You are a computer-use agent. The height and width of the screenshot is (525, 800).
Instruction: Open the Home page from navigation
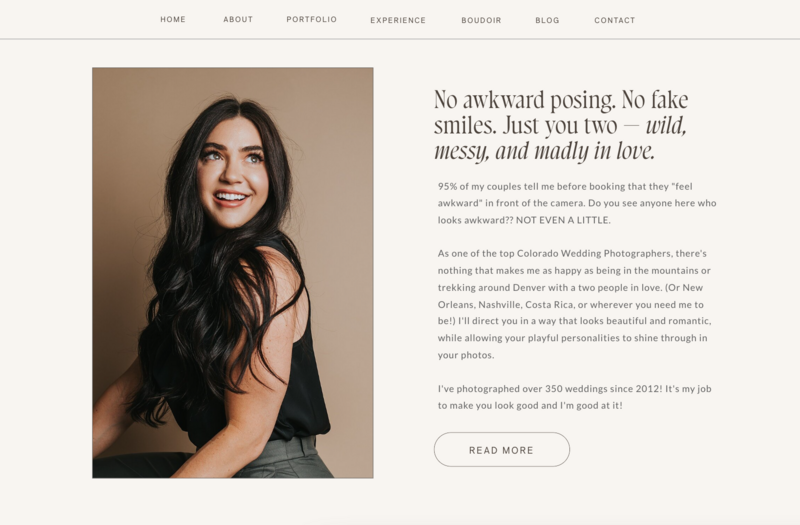click(173, 19)
